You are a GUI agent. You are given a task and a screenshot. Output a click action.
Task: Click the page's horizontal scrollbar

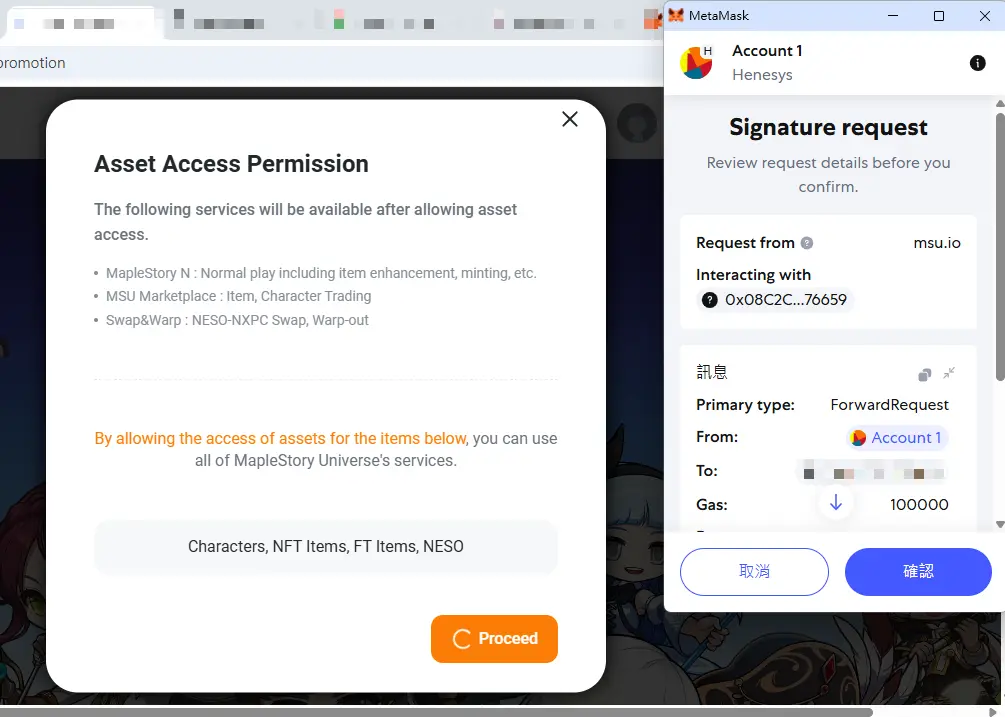click(x=436, y=712)
